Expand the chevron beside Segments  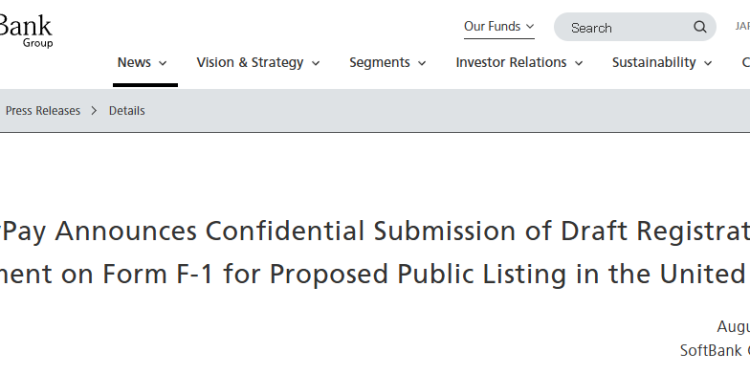421,63
